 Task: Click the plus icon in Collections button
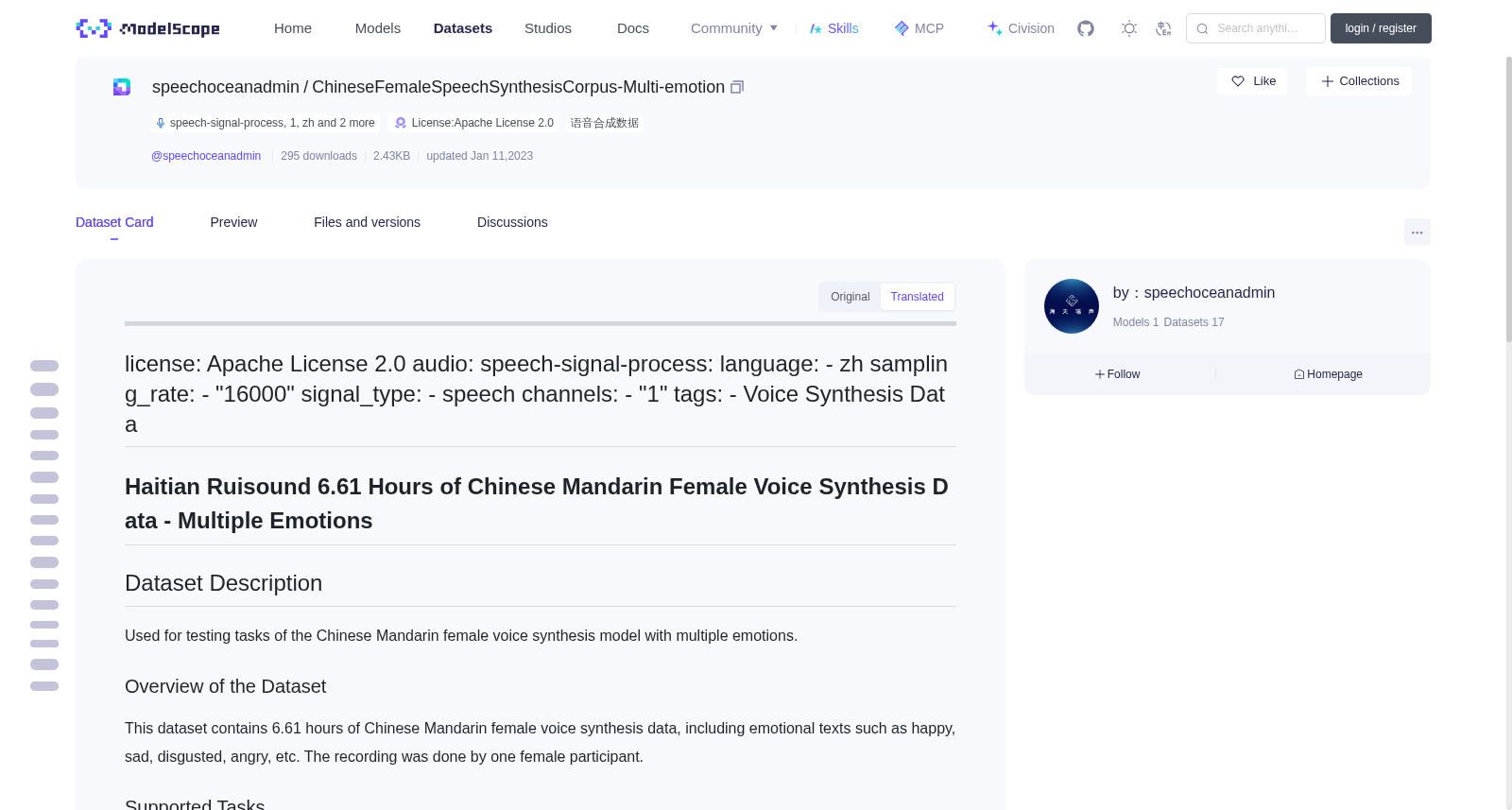(x=1327, y=81)
